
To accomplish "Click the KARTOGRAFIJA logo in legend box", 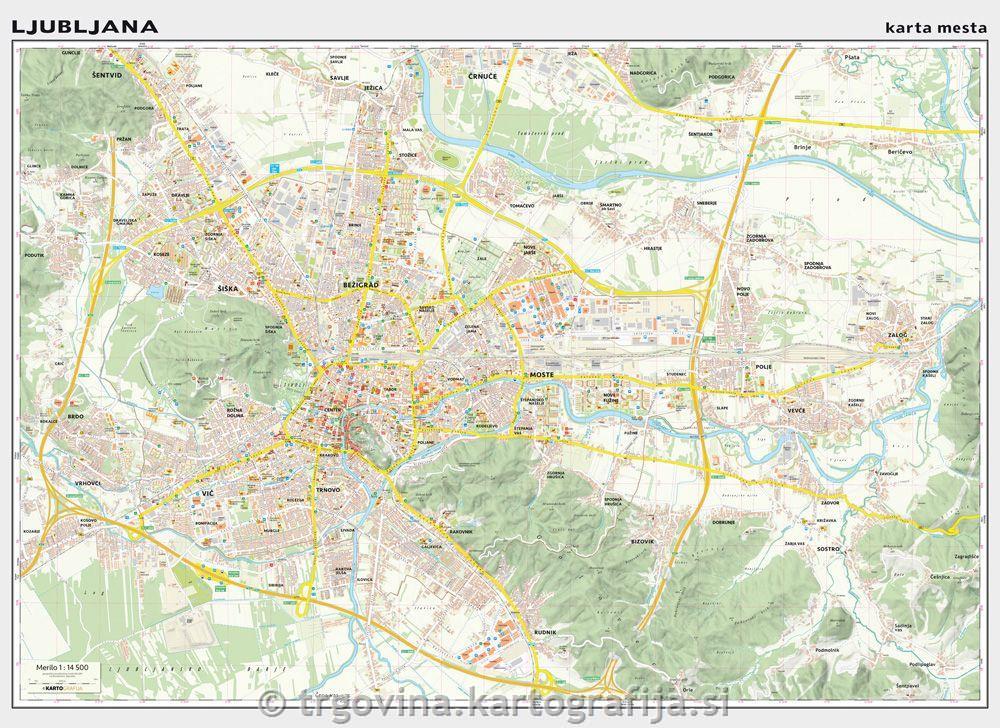I will [62, 688].
